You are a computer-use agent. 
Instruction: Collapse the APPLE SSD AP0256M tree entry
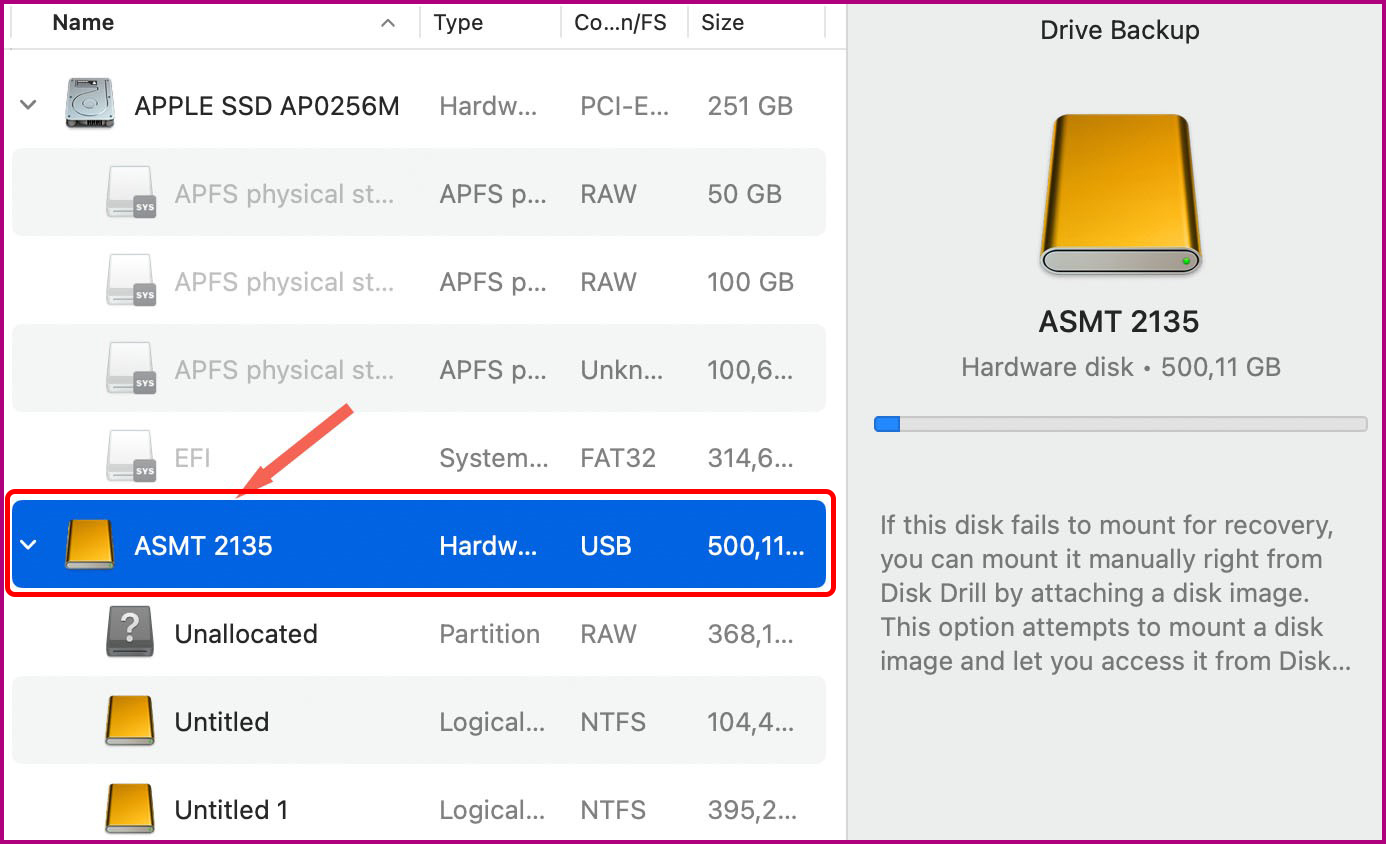coord(28,104)
